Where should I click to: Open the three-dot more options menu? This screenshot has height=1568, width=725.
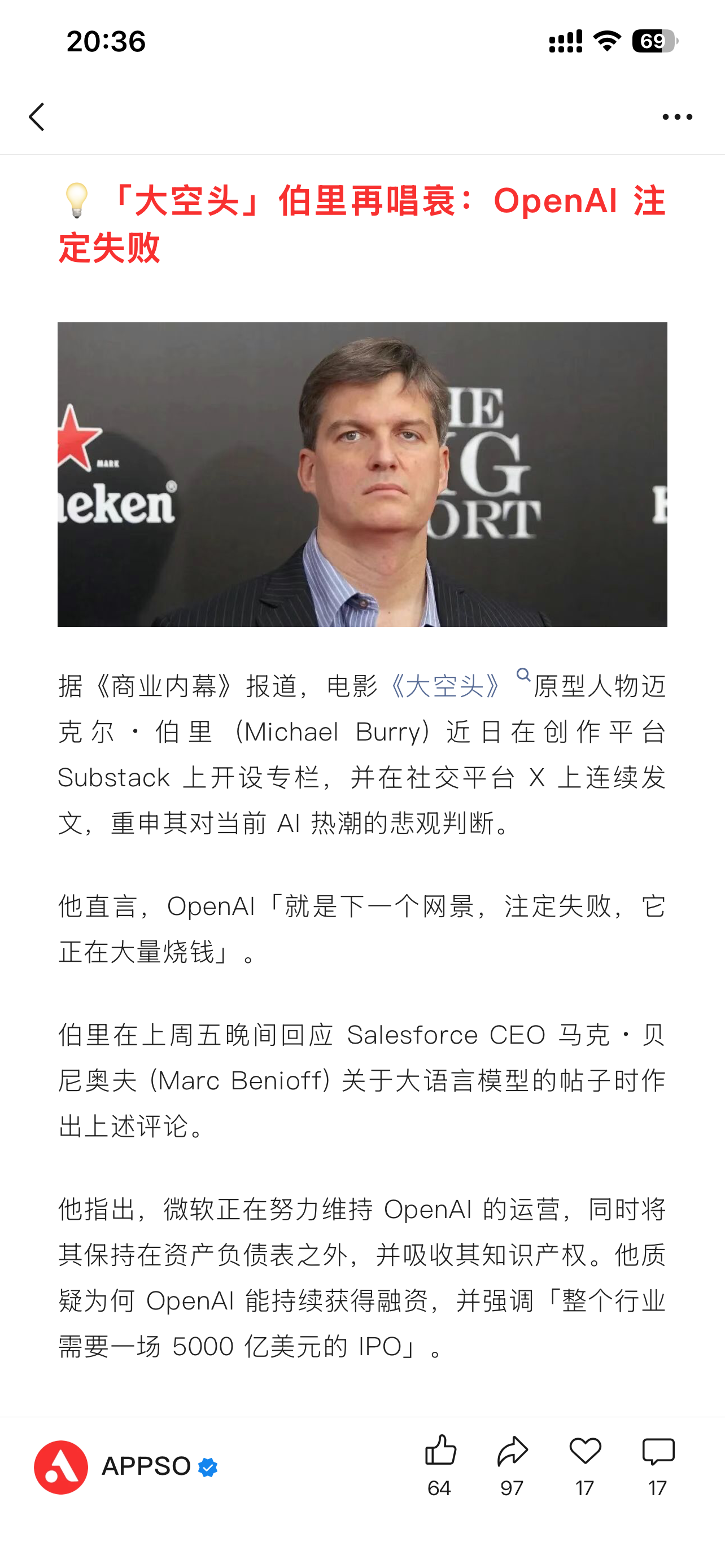click(677, 116)
